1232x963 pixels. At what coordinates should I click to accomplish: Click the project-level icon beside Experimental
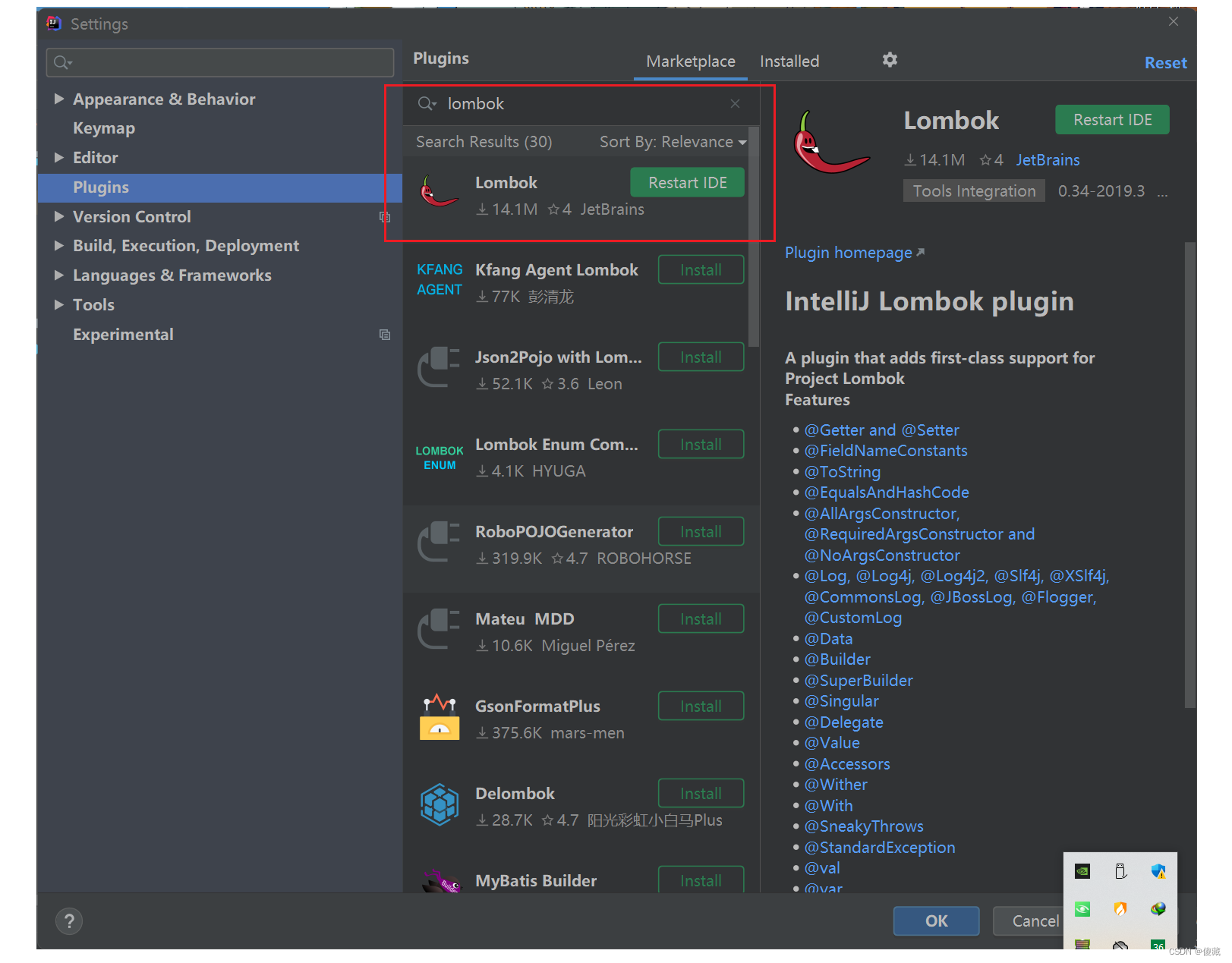385,335
